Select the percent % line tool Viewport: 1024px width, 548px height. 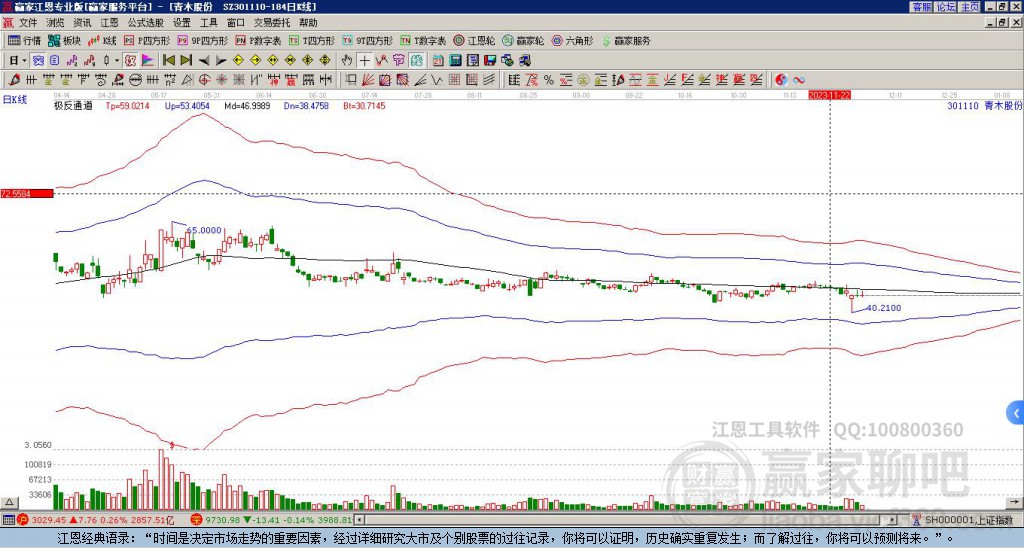[549, 80]
